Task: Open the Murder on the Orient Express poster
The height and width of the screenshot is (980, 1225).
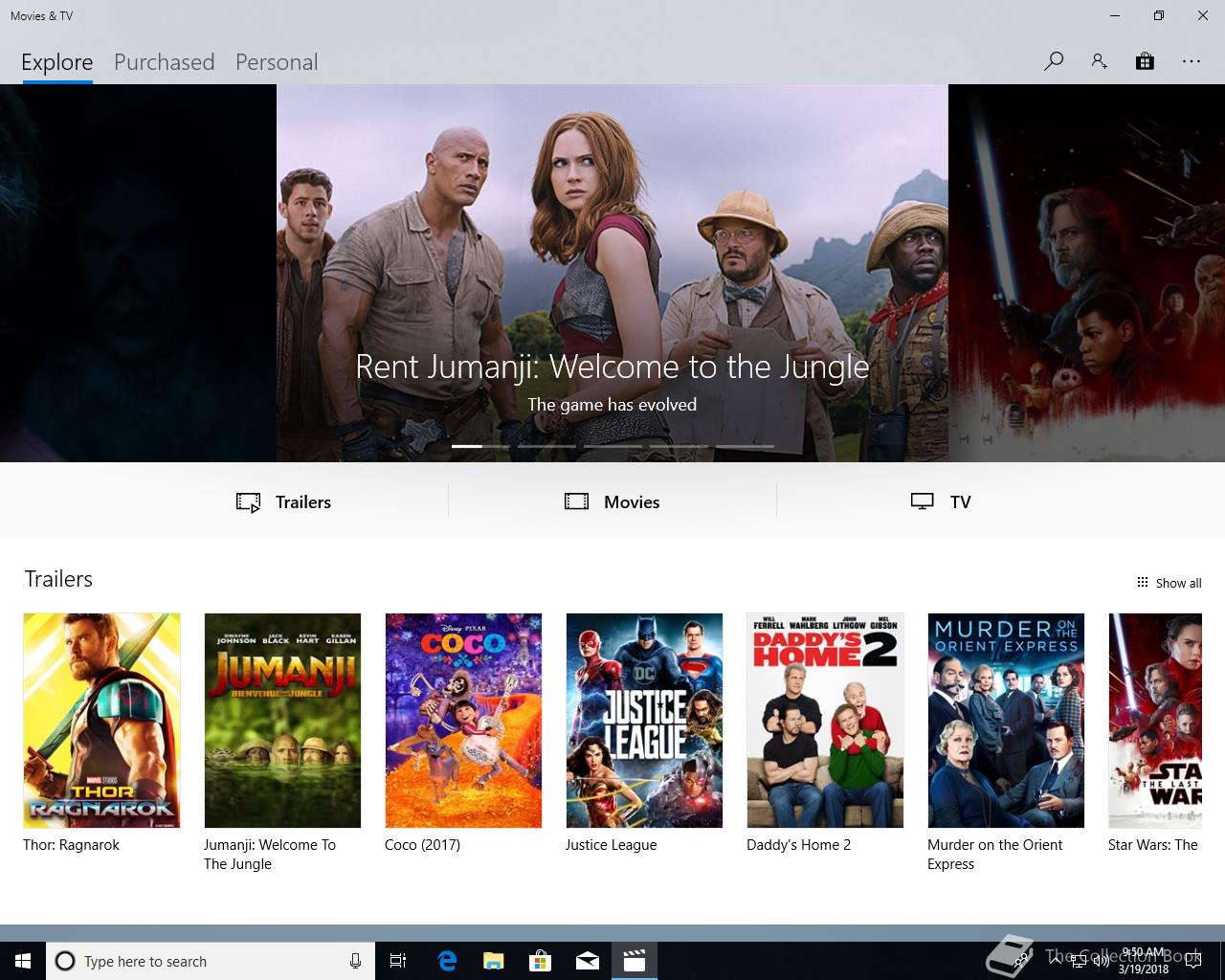Action: 1006,721
